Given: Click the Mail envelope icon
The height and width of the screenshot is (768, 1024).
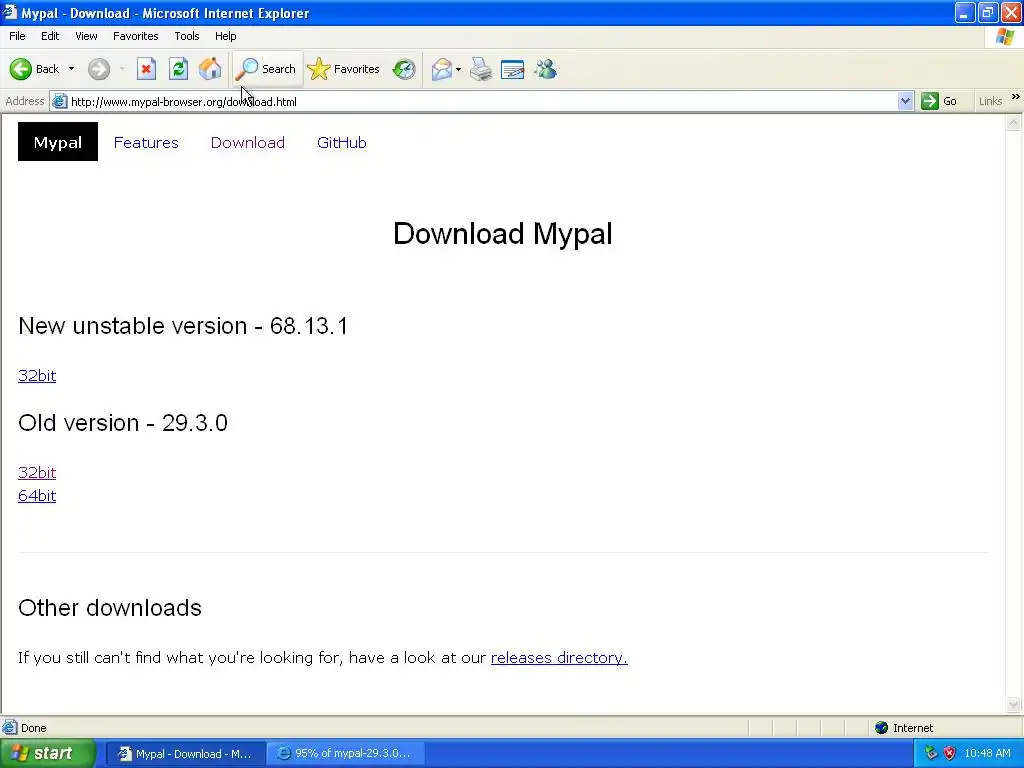Looking at the screenshot, I should (x=442, y=69).
